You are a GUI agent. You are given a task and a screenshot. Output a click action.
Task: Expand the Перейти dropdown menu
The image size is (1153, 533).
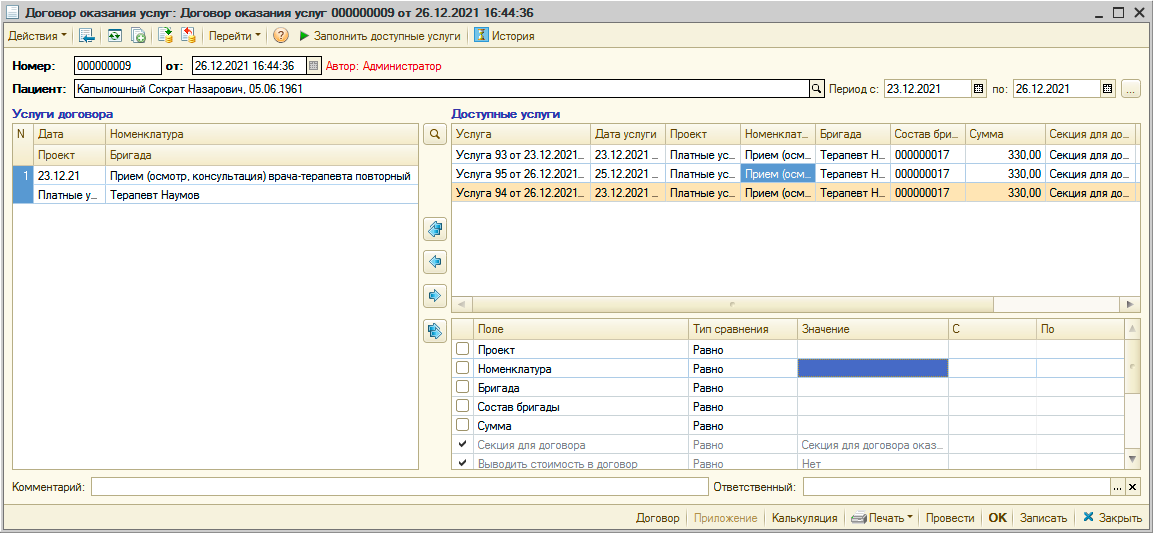(x=234, y=35)
